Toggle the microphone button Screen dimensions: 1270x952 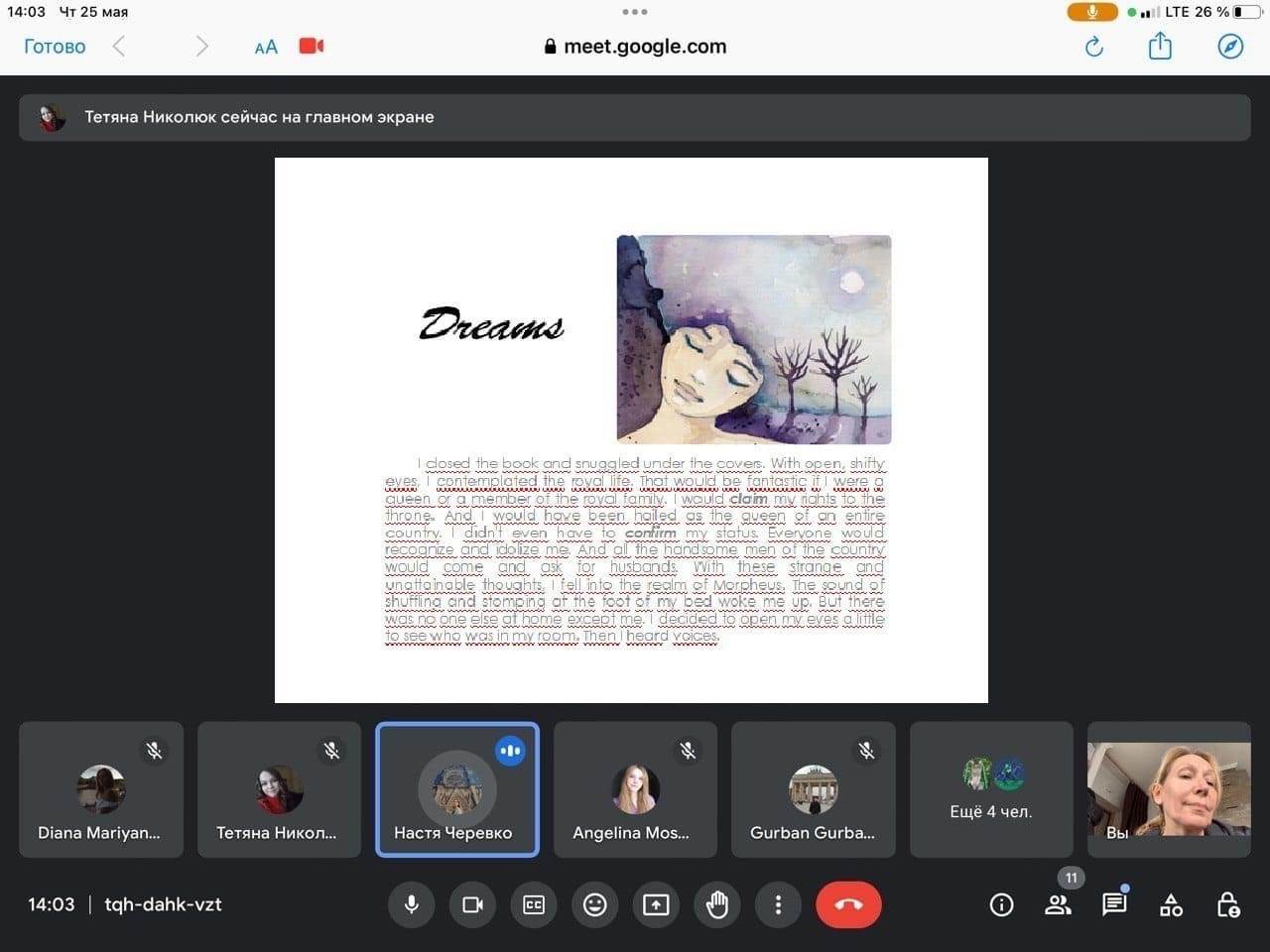click(x=411, y=904)
